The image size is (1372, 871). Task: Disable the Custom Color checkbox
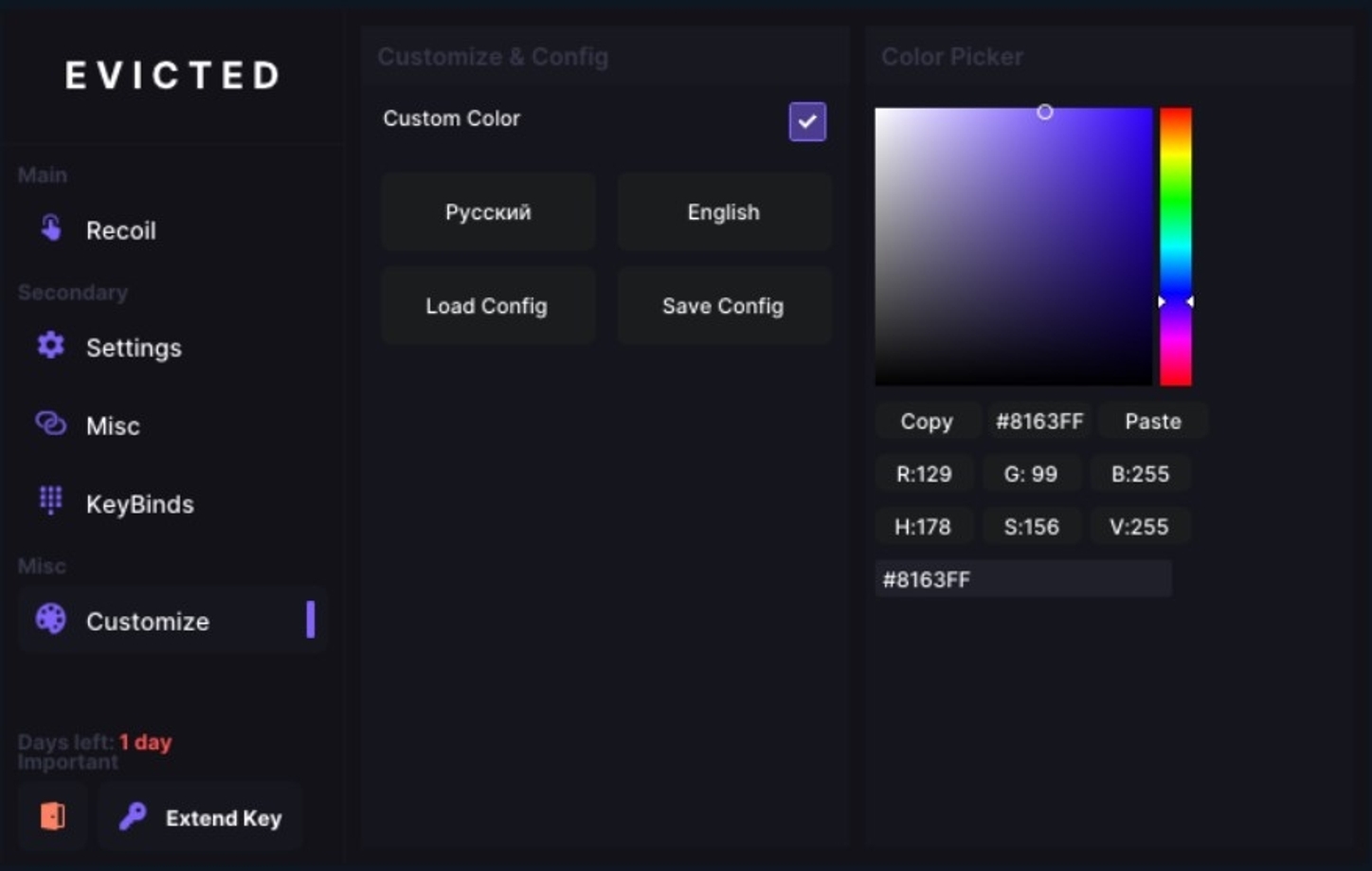tap(806, 121)
